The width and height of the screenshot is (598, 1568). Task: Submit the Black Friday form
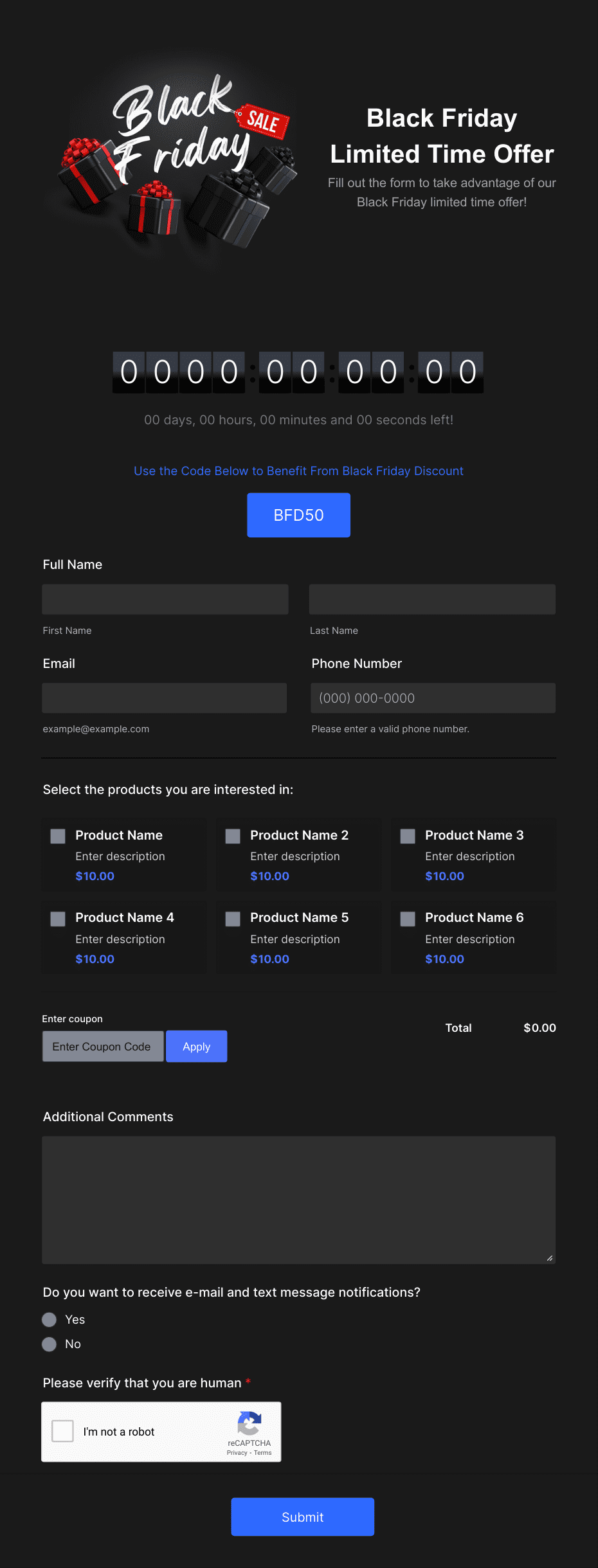[303, 1517]
